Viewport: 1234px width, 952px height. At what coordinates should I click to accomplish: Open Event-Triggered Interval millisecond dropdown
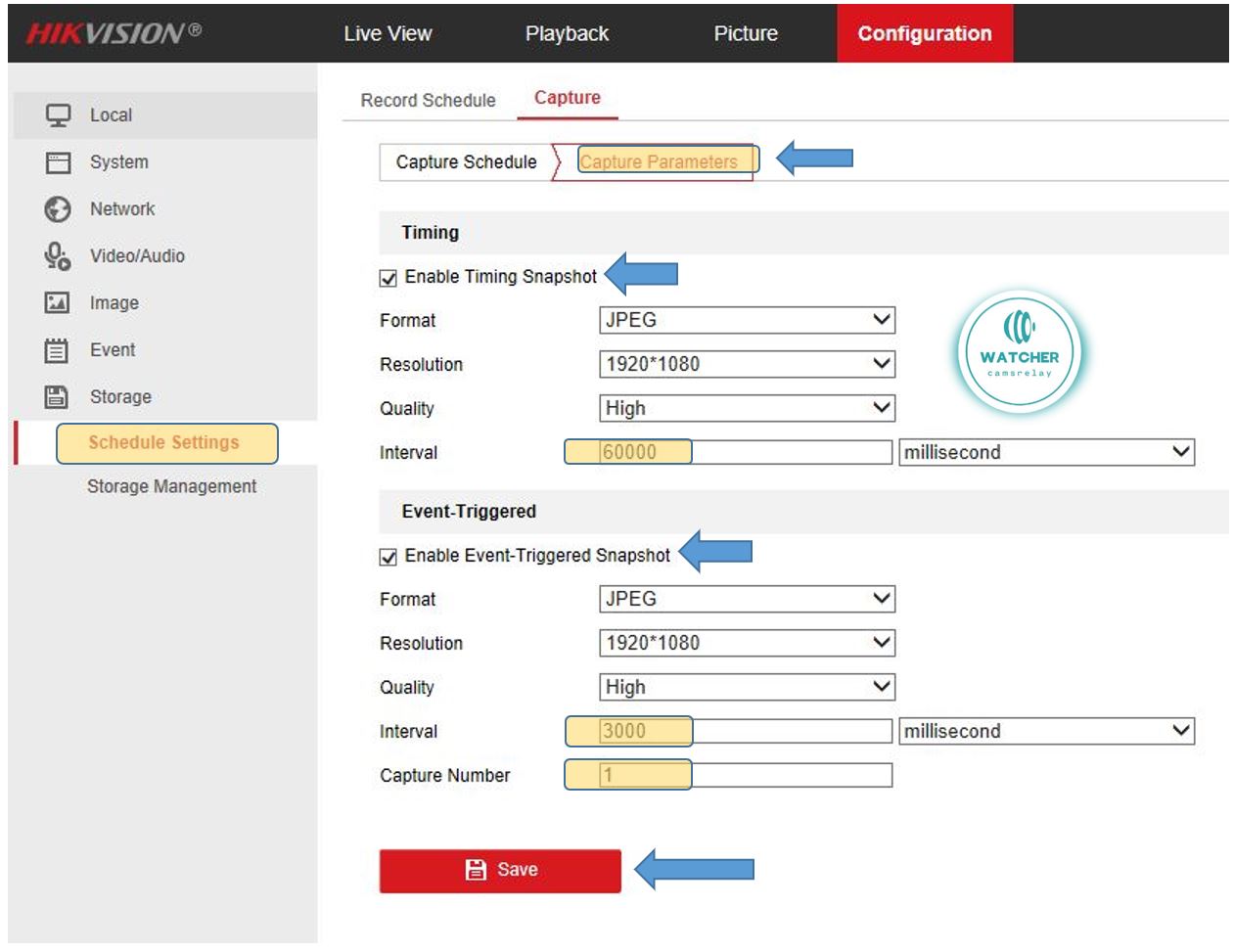1046,731
